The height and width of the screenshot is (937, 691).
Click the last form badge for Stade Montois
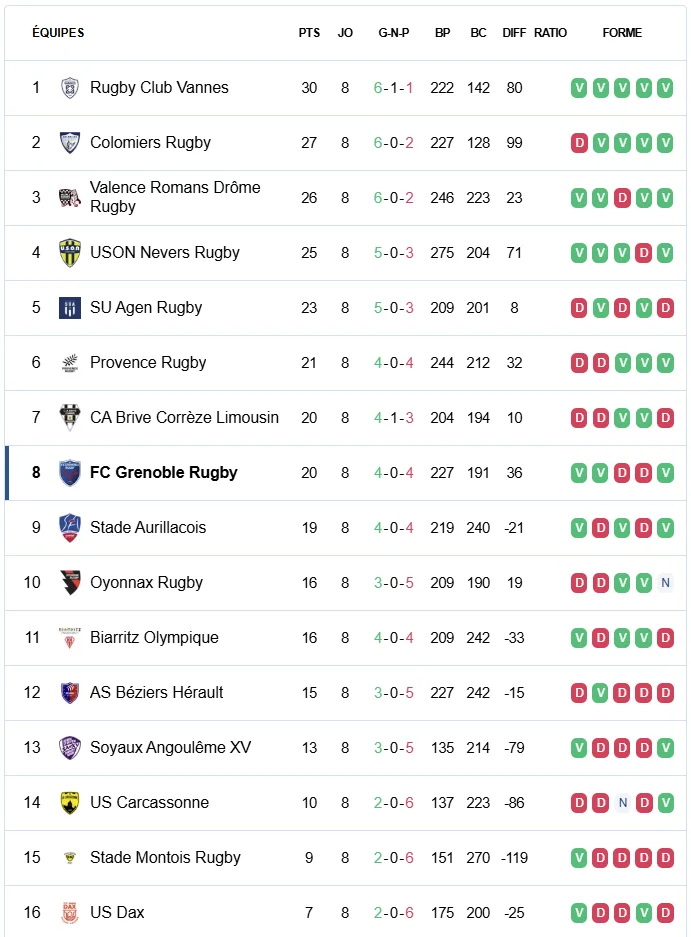click(665, 858)
